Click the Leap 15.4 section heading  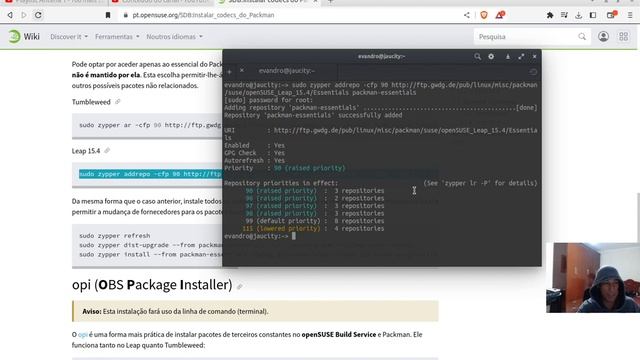coord(86,151)
